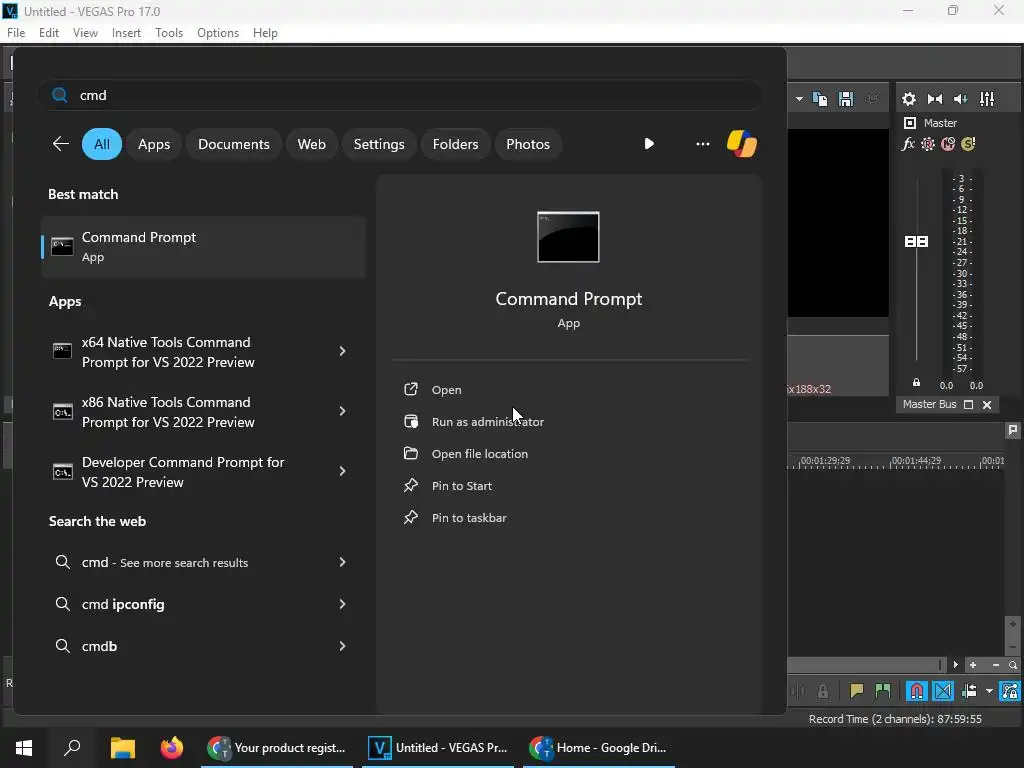The width and height of the screenshot is (1024, 768).
Task: Insert a region with the green icon
Action: (882, 691)
